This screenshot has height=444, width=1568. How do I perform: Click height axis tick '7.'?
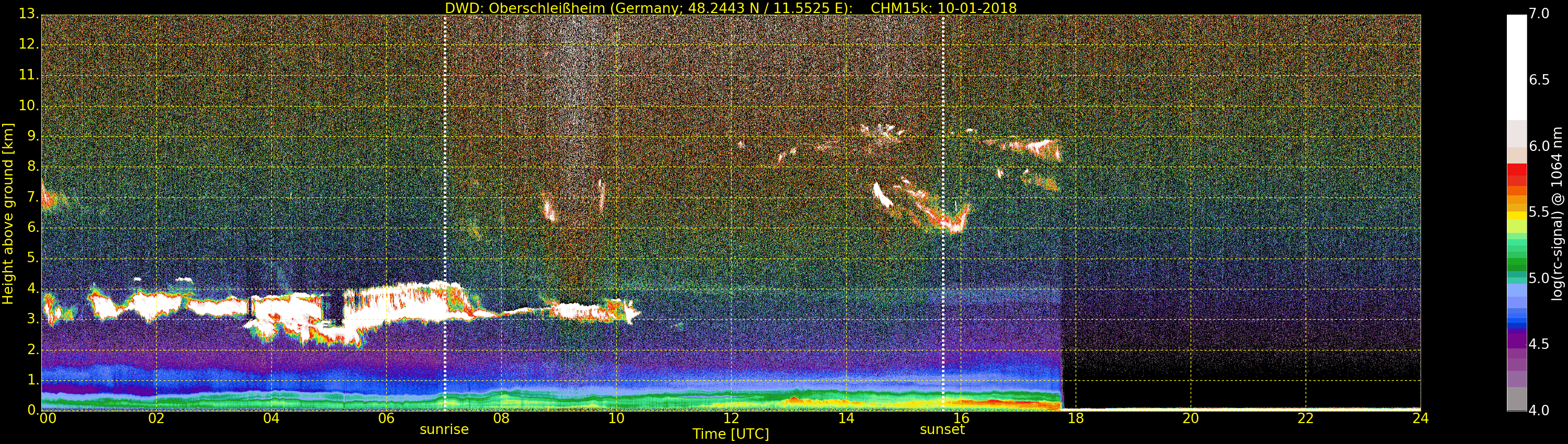point(33,196)
